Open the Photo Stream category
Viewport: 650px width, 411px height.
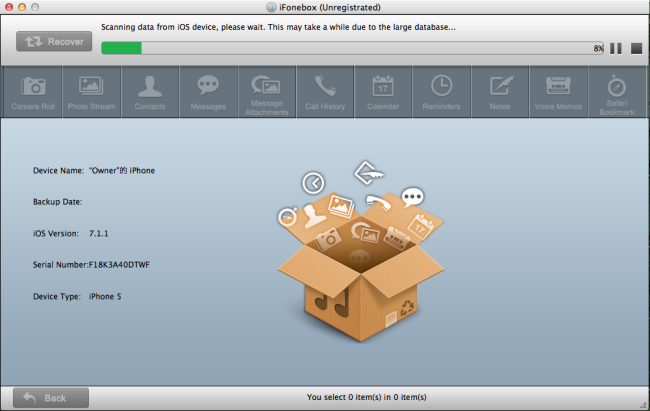[x=91, y=92]
